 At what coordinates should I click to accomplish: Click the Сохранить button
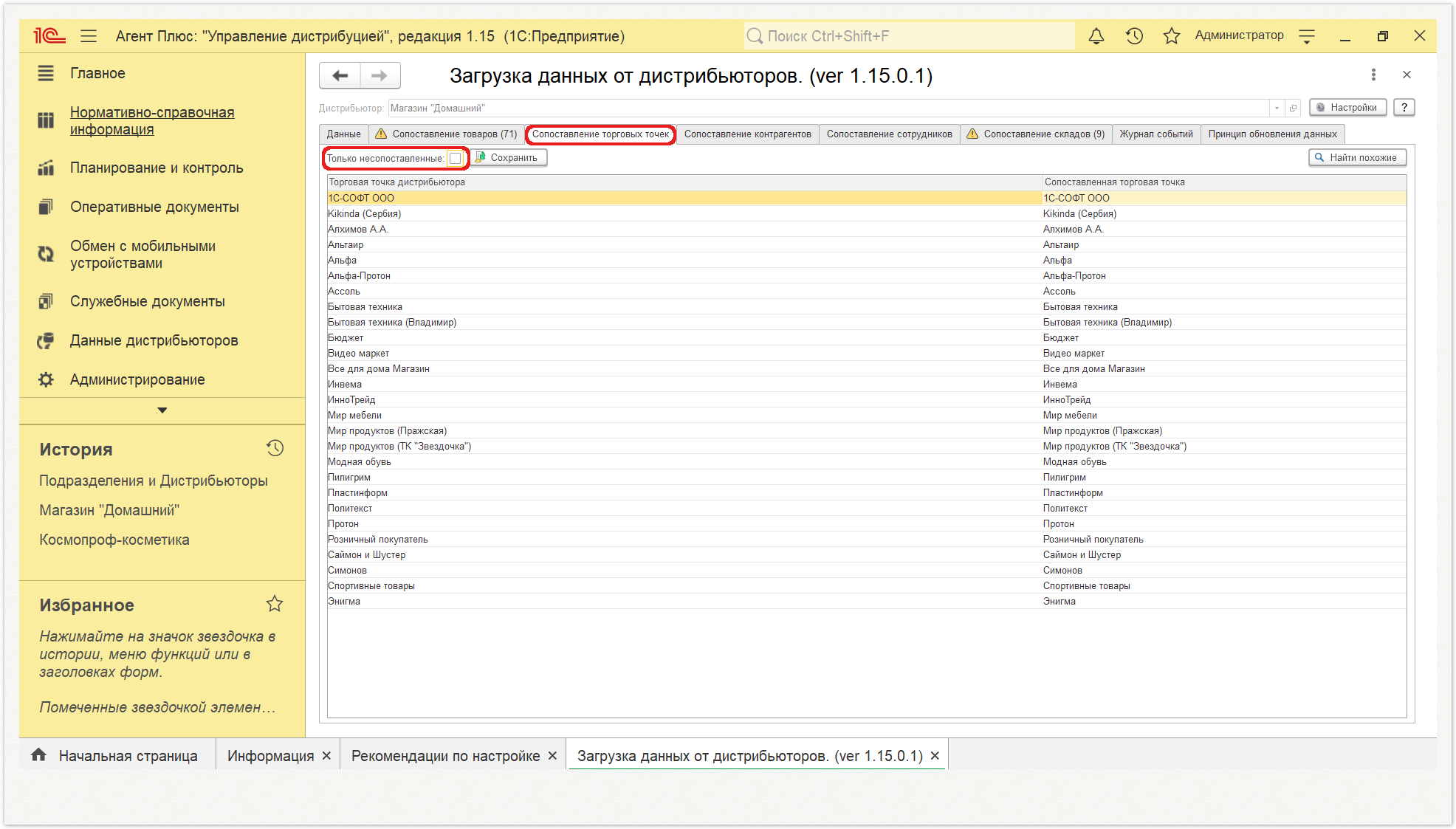point(508,157)
